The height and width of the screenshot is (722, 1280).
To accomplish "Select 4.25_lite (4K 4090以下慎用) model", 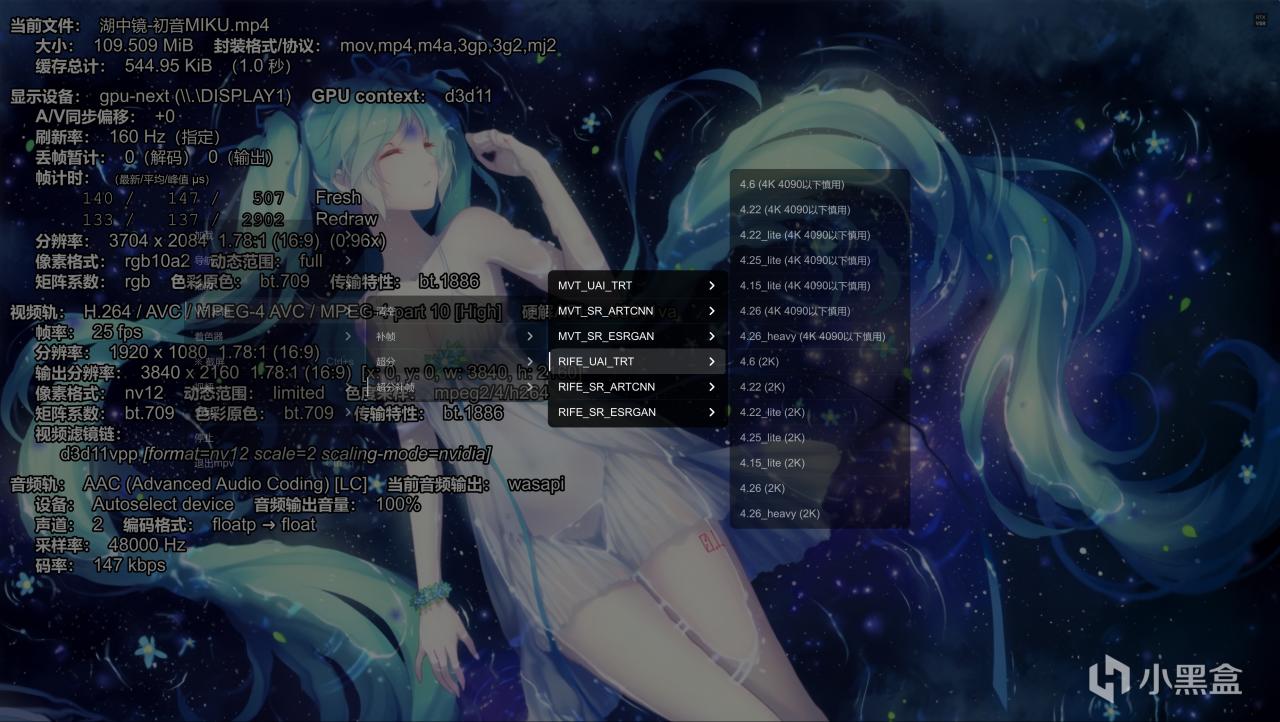I will (820, 260).
